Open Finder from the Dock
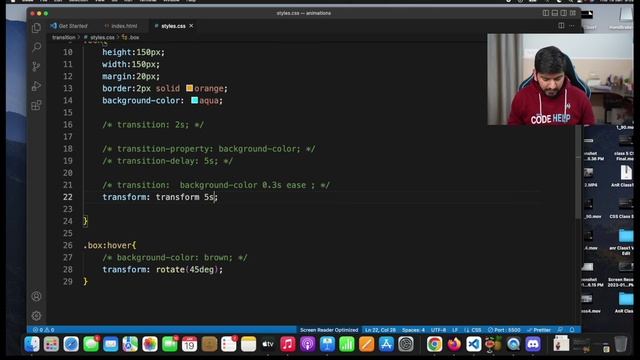The height and width of the screenshot is (360, 640). [x=32, y=344]
